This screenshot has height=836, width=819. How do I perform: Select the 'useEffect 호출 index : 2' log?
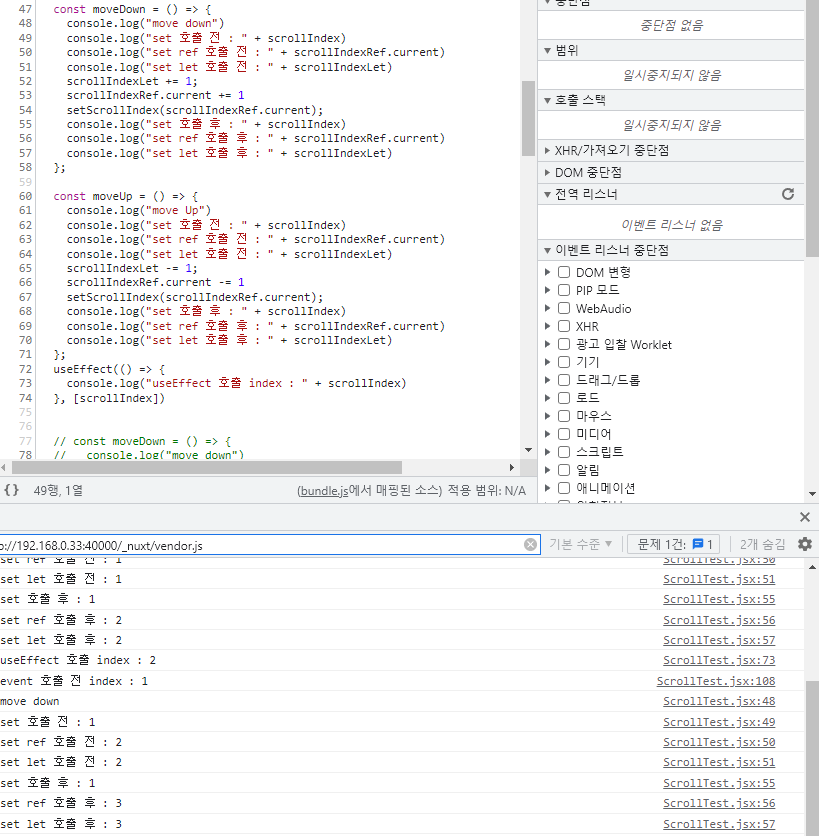tap(78, 660)
